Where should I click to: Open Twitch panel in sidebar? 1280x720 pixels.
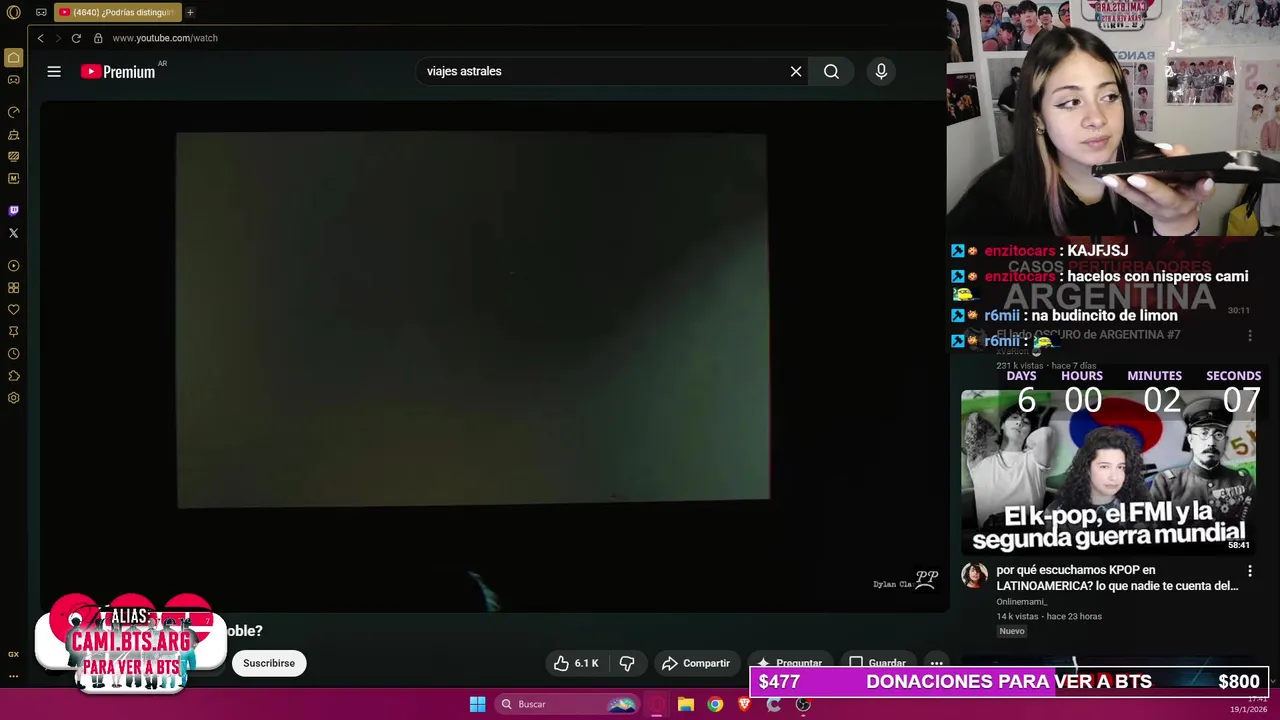(14, 211)
